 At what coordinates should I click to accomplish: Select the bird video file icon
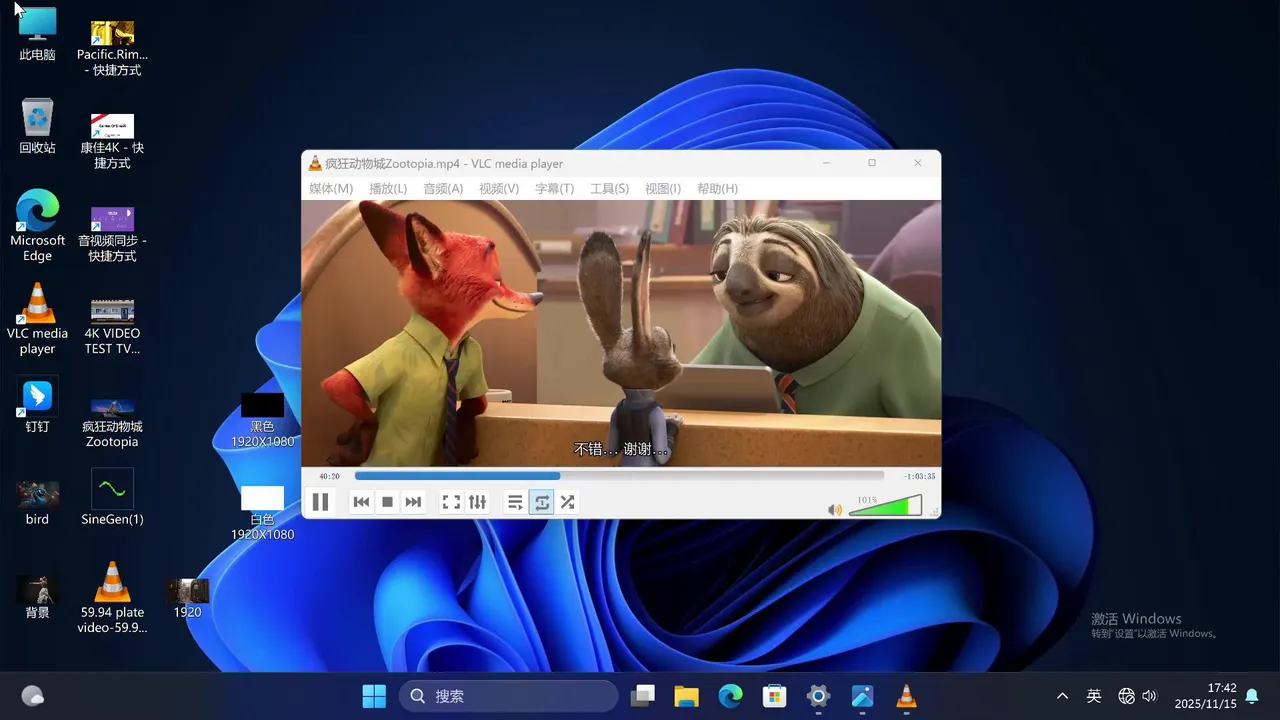point(37,502)
